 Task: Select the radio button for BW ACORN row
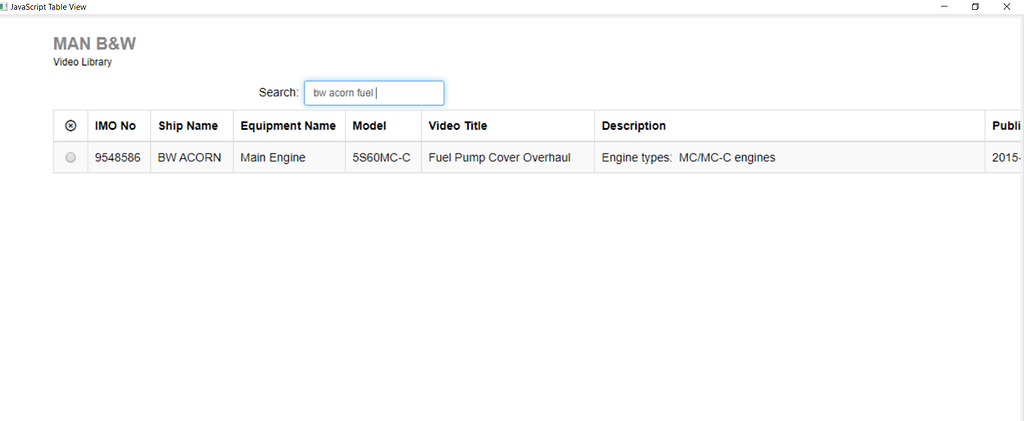tap(71, 157)
